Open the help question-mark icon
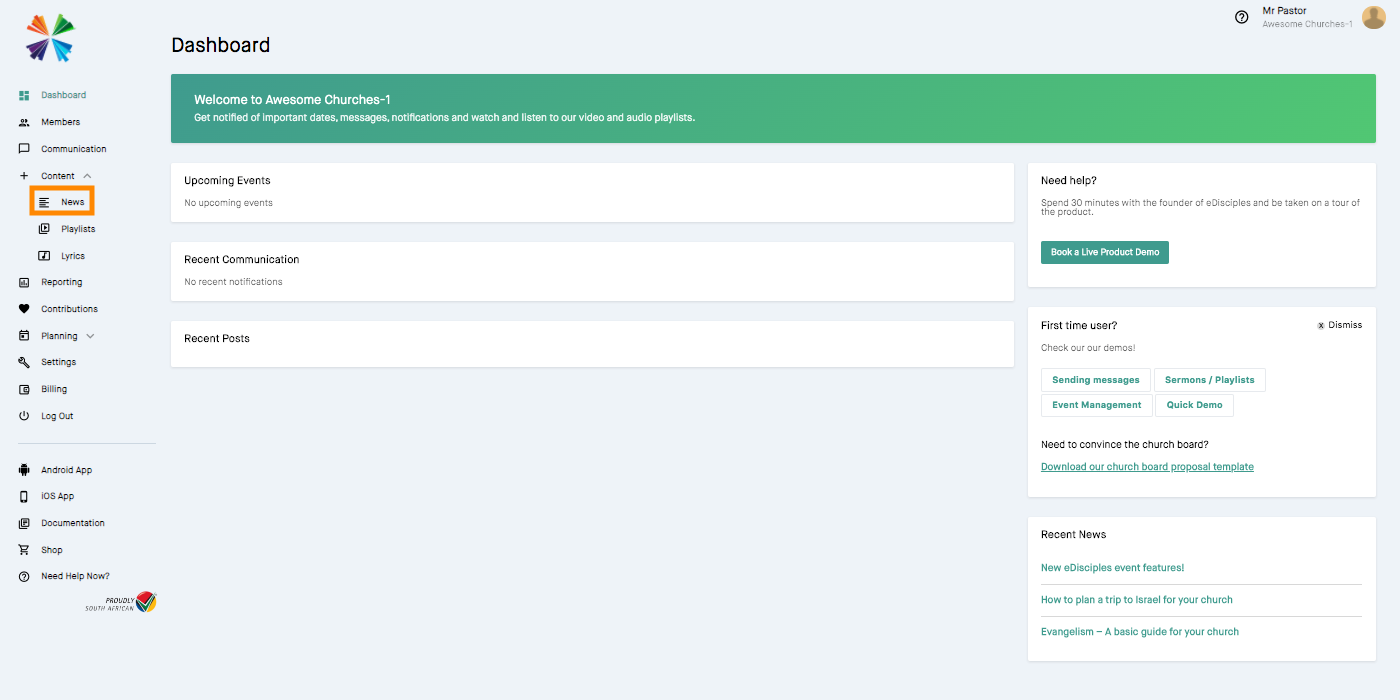This screenshot has height=700, width=1400. 1241,17
